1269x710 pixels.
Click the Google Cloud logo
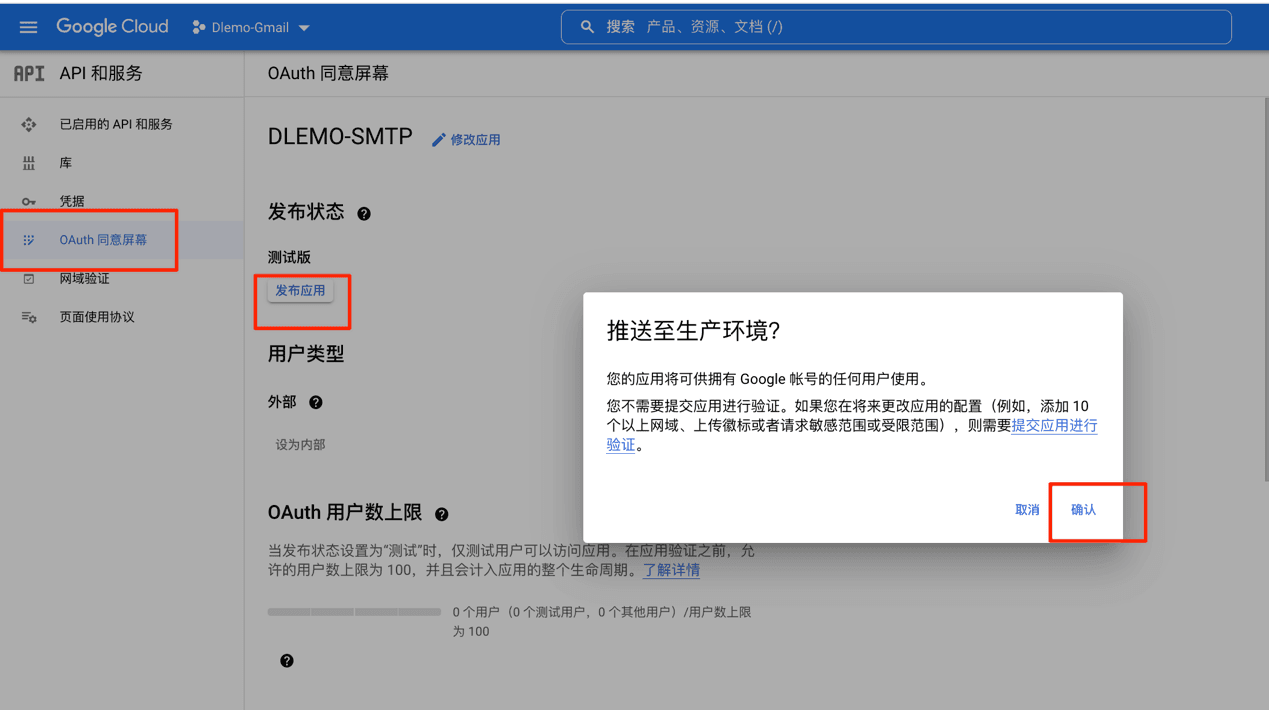pos(112,27)
